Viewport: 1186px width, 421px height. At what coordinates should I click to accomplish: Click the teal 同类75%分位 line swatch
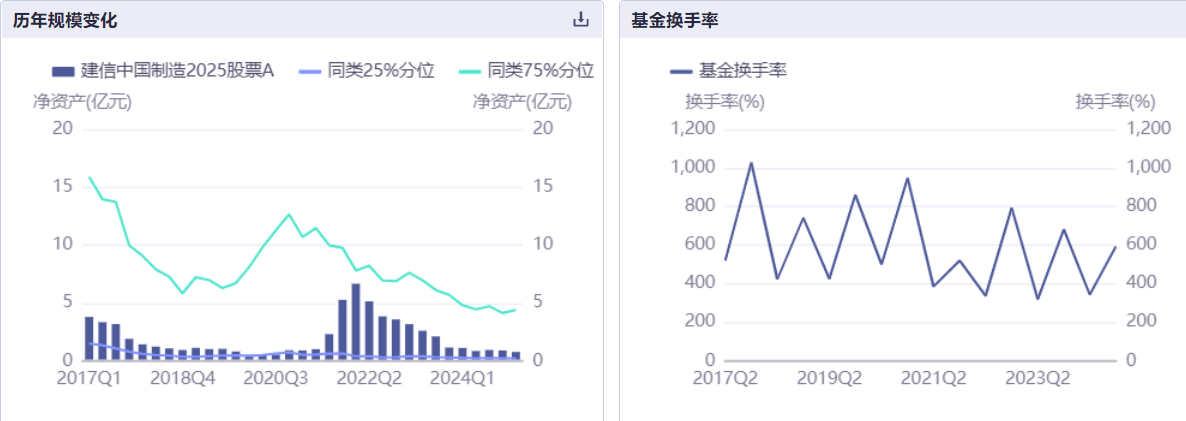[x=470, y=72]
